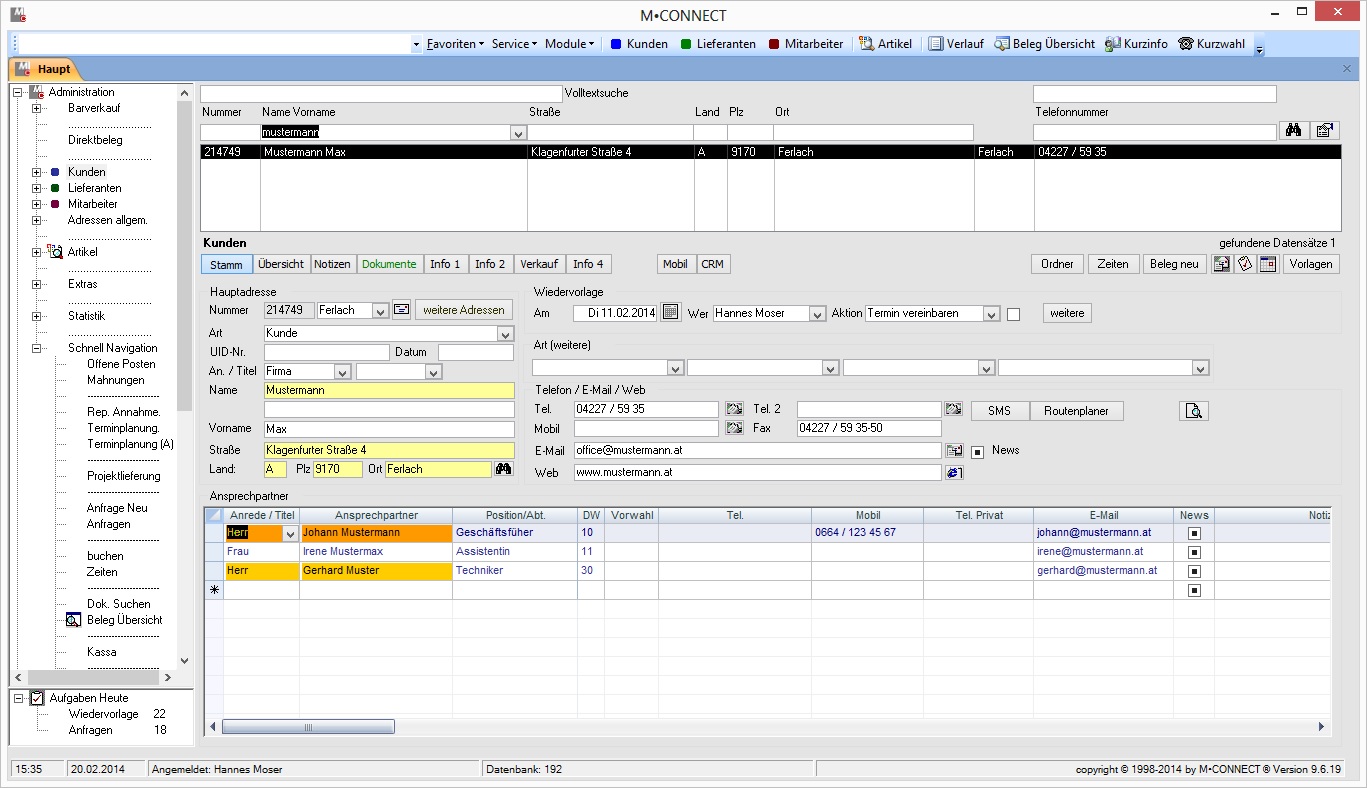This screenshot has width=1367, height=788.
Task: Open the Art dropdown showing Kunde
Action: (x=505, y=334)
